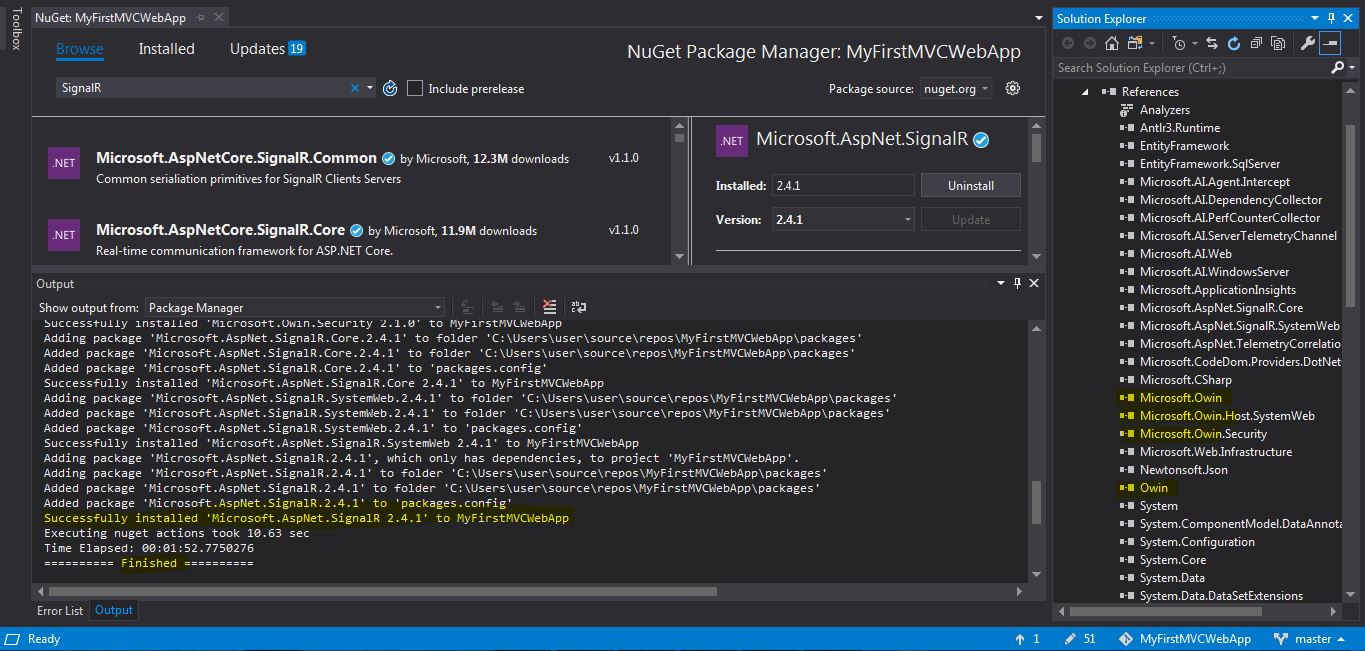Open the Show output from dropdown
Screen dimensions: 1365x651
(437, 307)
